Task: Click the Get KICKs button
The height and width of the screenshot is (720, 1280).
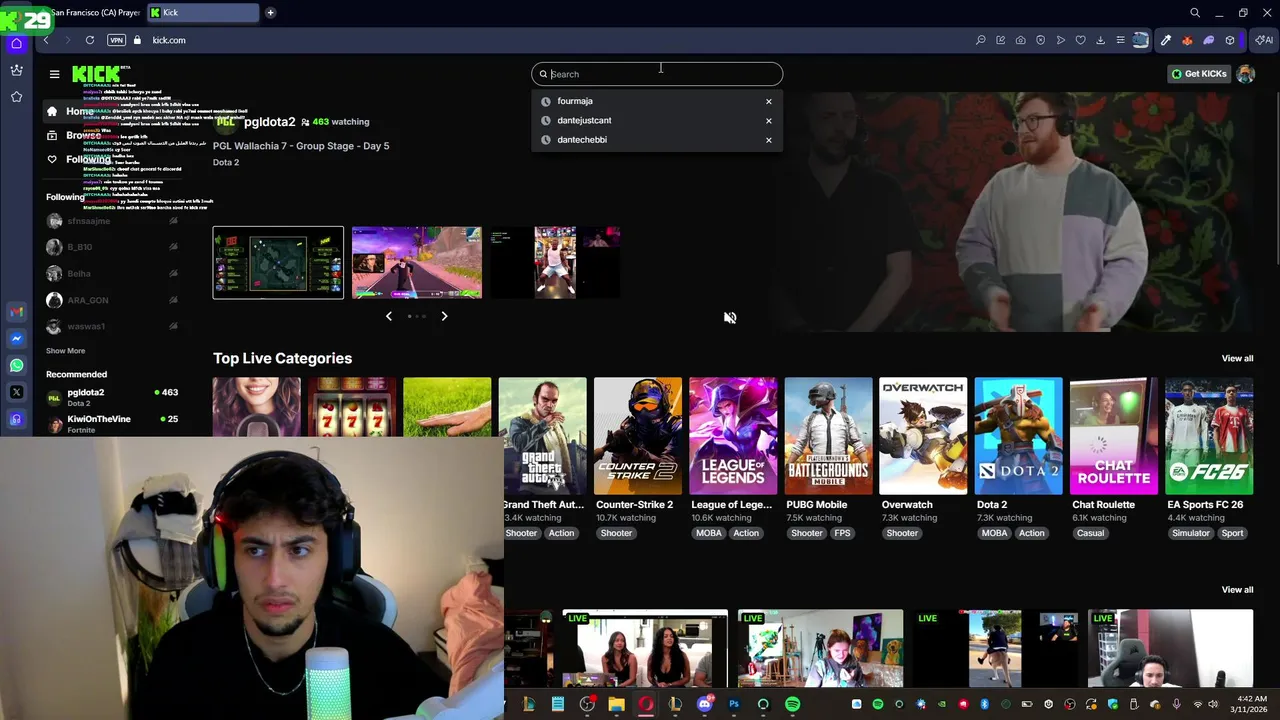Action: (x=1199, y=74)
